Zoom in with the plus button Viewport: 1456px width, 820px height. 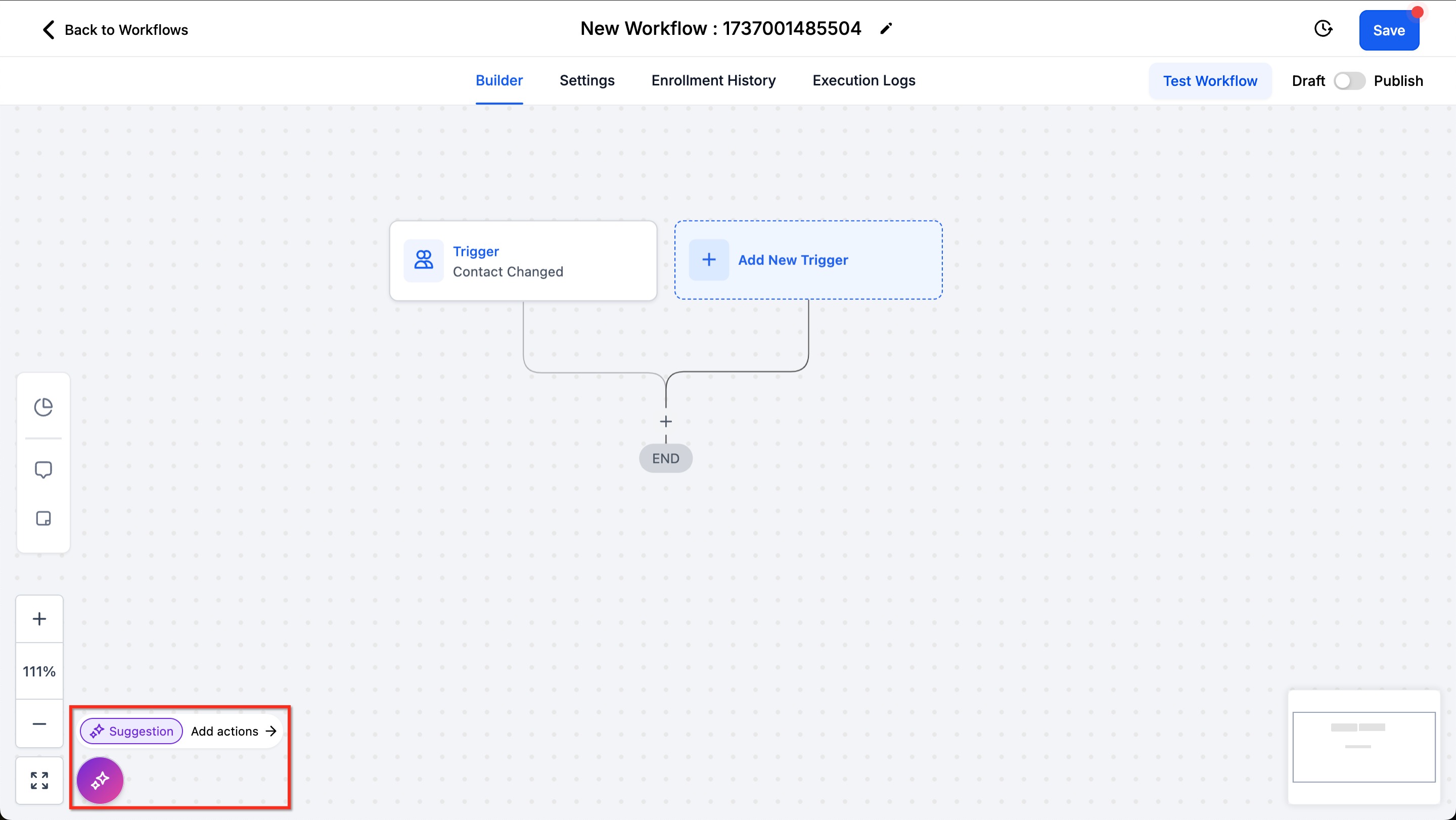[x=39, y=619]
